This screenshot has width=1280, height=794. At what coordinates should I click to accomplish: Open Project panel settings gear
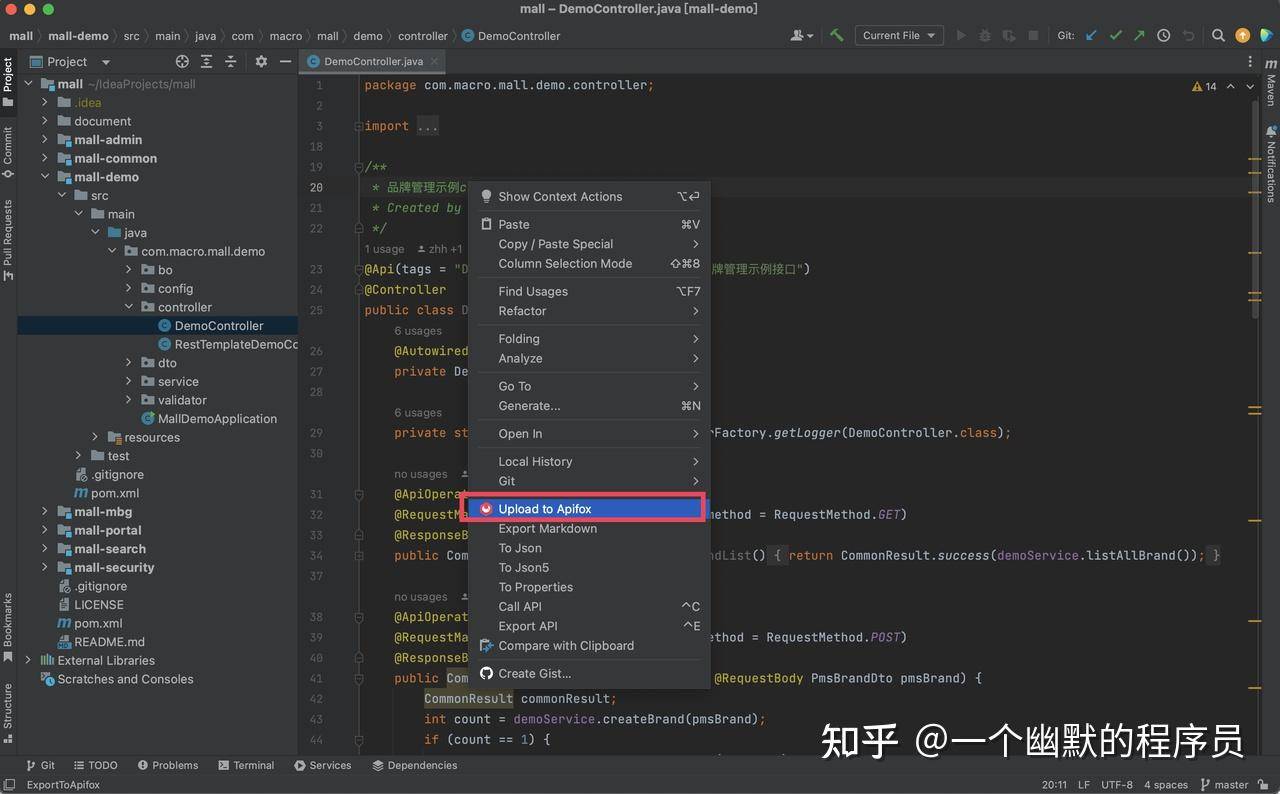click(x=261, y=61)
